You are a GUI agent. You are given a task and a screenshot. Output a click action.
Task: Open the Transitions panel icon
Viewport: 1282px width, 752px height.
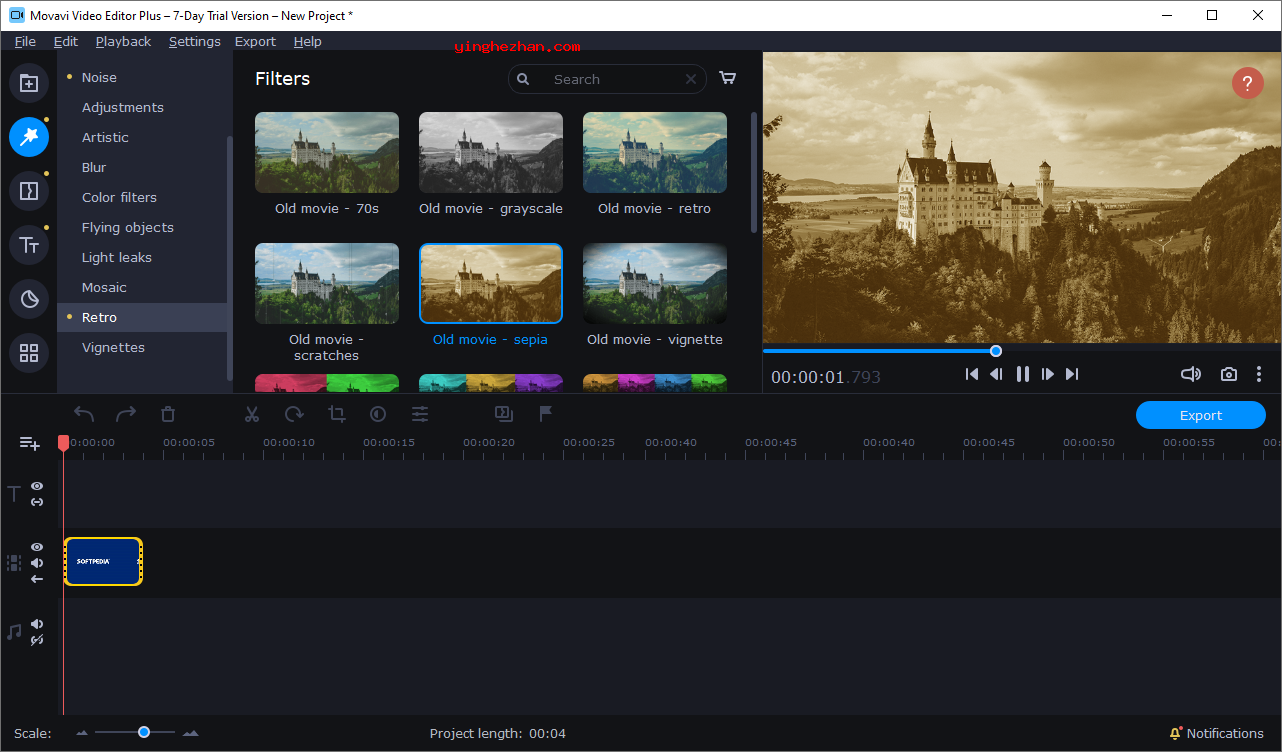click(x=29, y=191)
